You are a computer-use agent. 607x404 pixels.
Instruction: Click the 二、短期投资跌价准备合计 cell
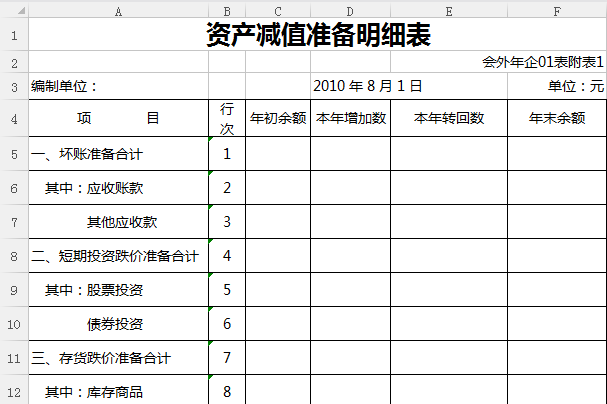(118, 256)
